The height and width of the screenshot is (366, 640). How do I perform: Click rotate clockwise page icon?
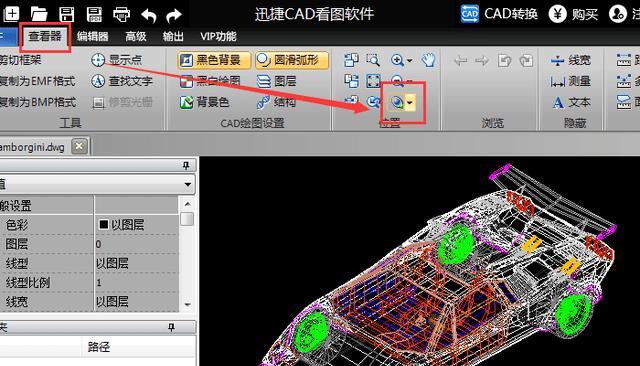point(527,61)
